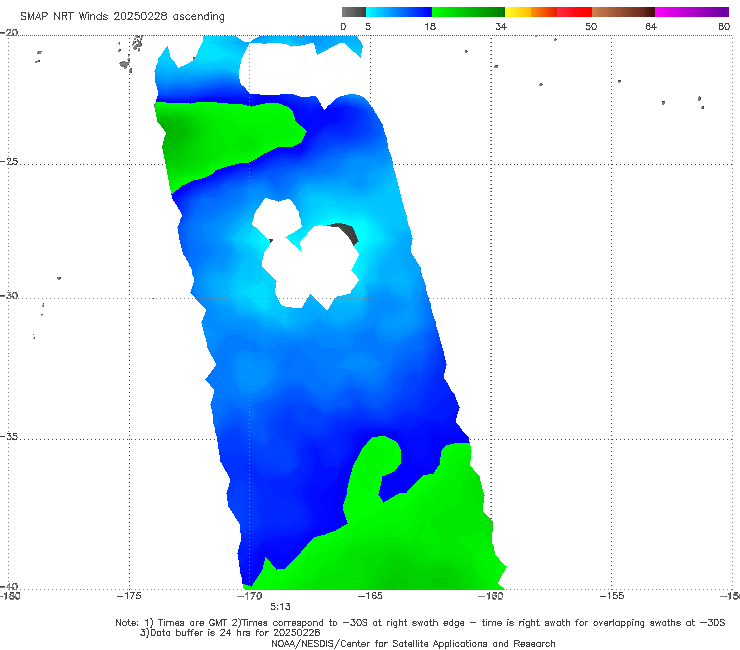The image size is (740, 650).
Task: Click the note line starting 'Note: 1) Times are GMT'
Action: click(420, 623)
